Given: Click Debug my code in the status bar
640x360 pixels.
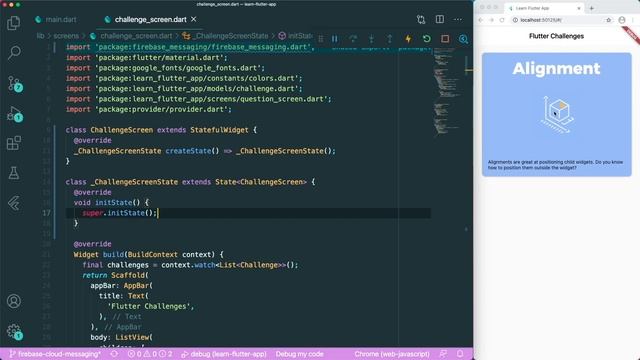Looking at the screenshot, I should 299,354.
